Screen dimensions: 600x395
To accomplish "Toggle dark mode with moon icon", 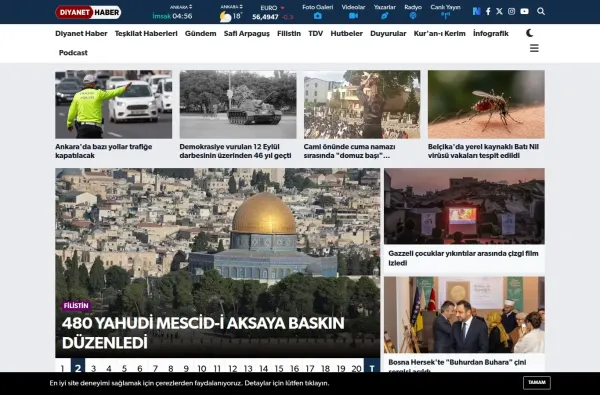I will [x=530, y=33].
